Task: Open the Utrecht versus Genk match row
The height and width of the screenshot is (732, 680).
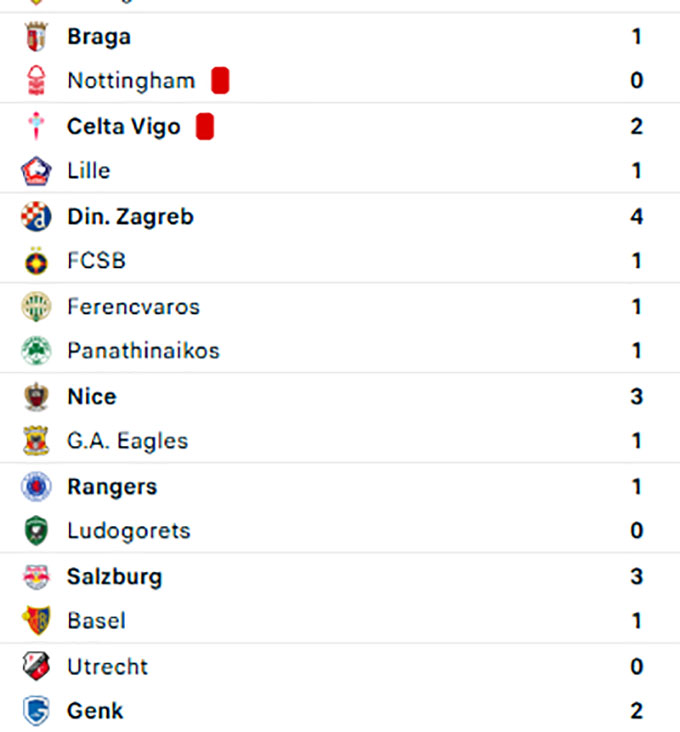Action: tap(340, 689)
